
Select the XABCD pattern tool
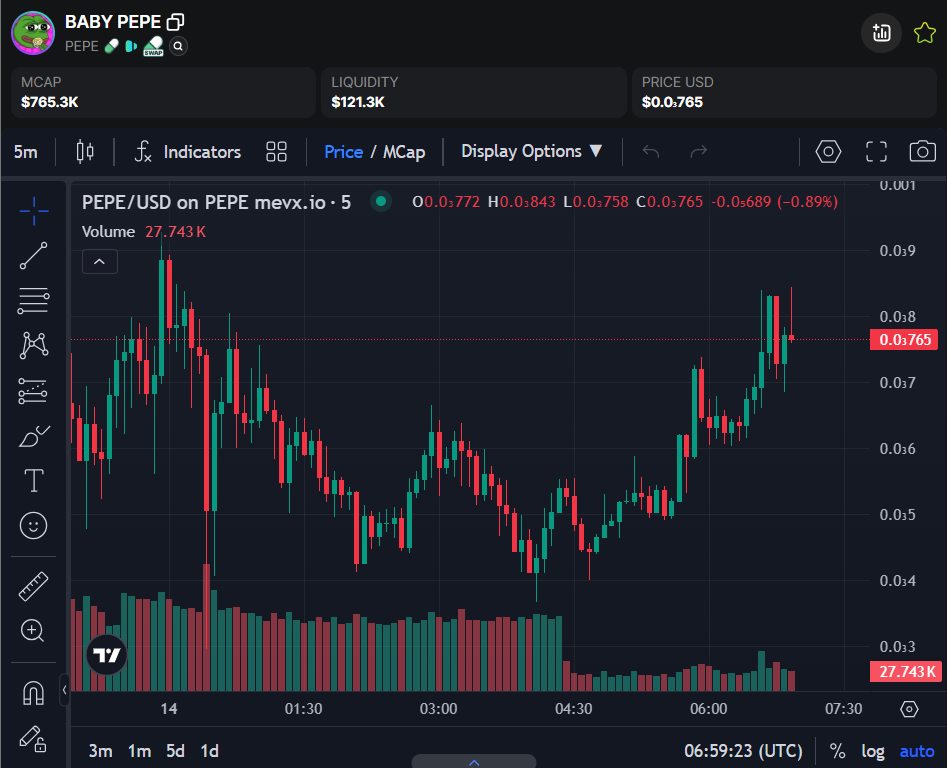34,345
